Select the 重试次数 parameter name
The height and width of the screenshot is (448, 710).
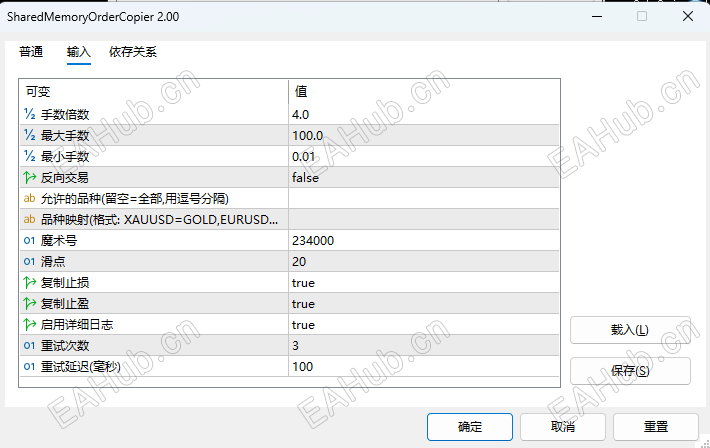pyautogui.click(x=65, y=346)
